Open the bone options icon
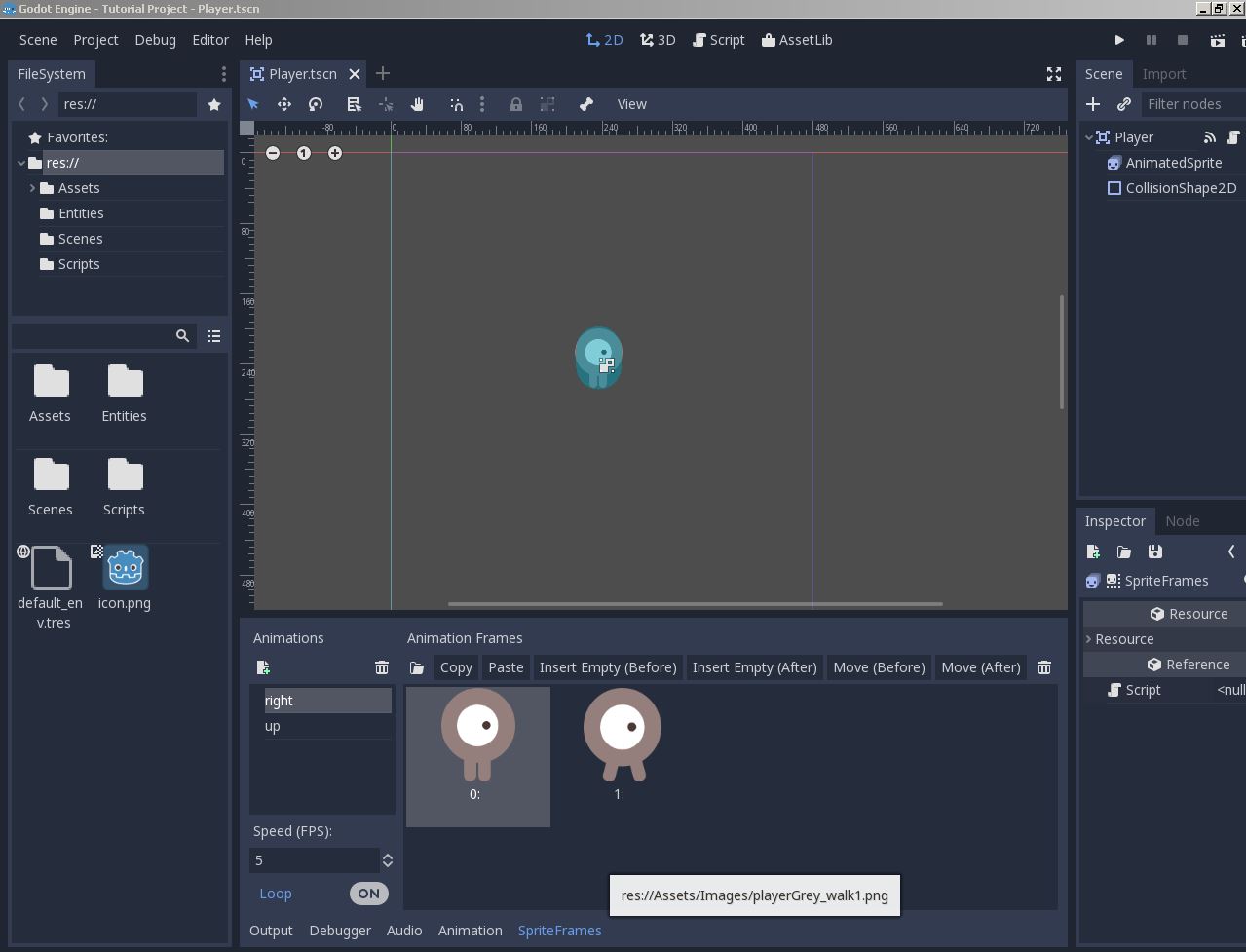 (x=586, y=104)
